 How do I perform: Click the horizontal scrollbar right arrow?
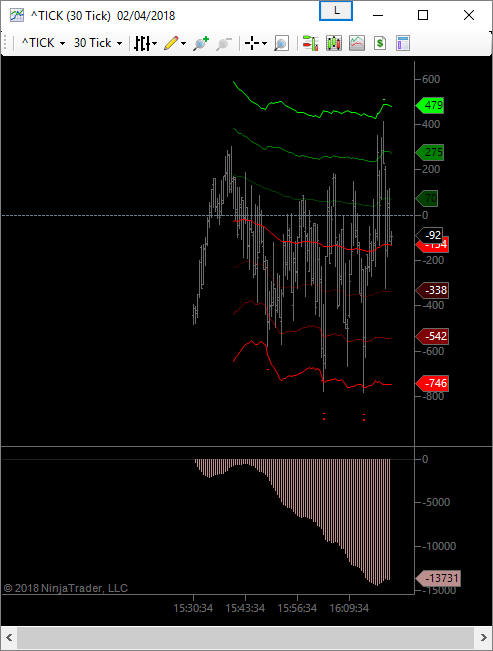[483, 637]
